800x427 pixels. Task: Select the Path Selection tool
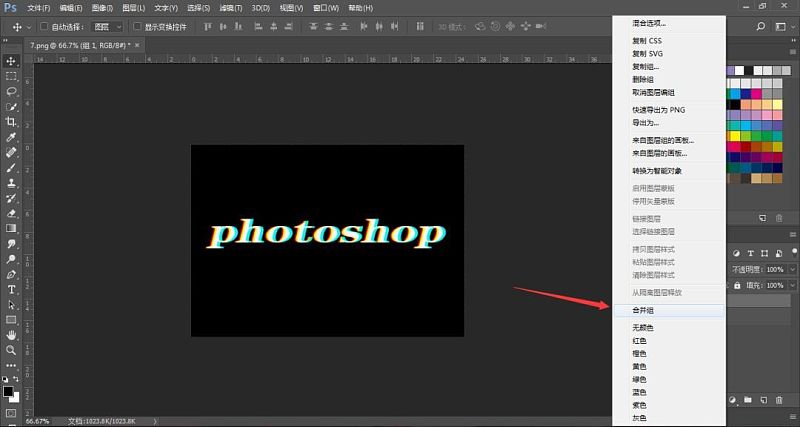click(11, 305)
